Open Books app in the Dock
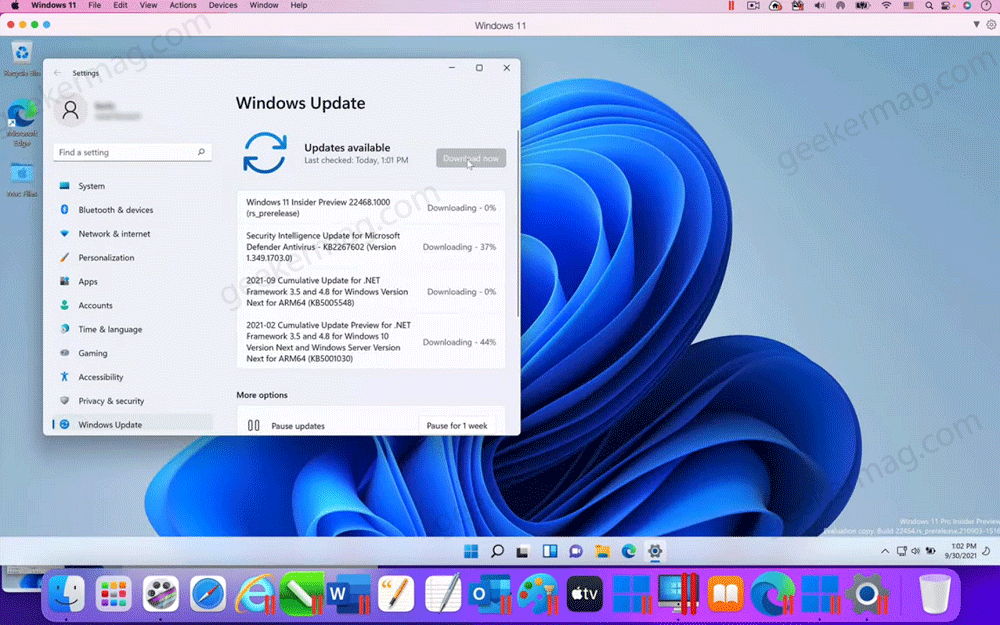The image size is (1000, 625). 726,593
